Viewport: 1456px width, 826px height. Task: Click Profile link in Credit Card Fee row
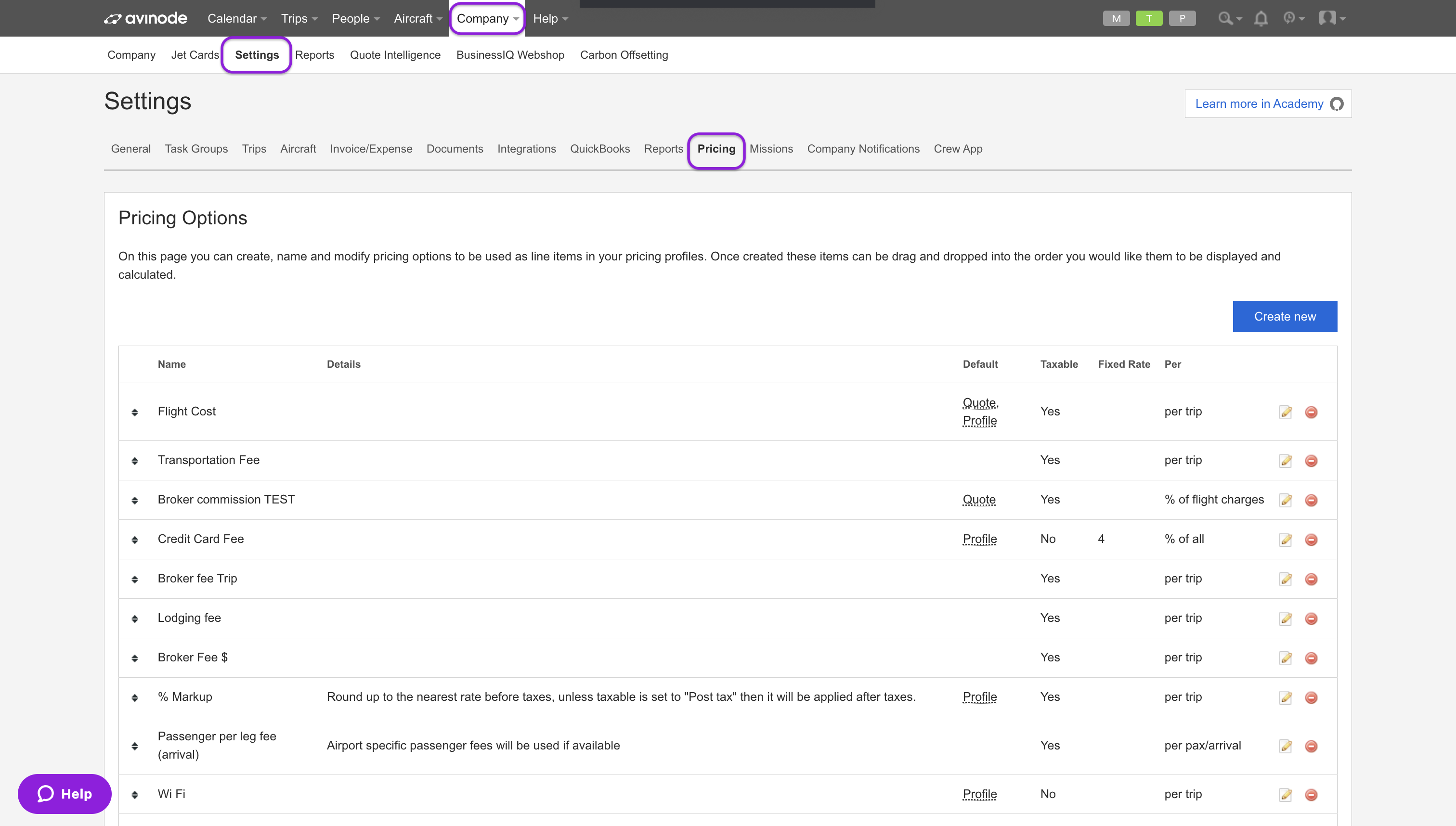tap(979, 539)
